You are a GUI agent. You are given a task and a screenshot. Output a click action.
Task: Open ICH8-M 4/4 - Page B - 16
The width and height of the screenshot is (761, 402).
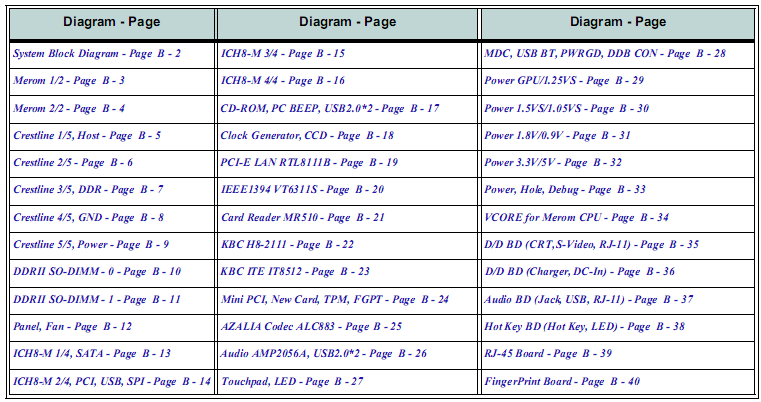click(283, 81)
